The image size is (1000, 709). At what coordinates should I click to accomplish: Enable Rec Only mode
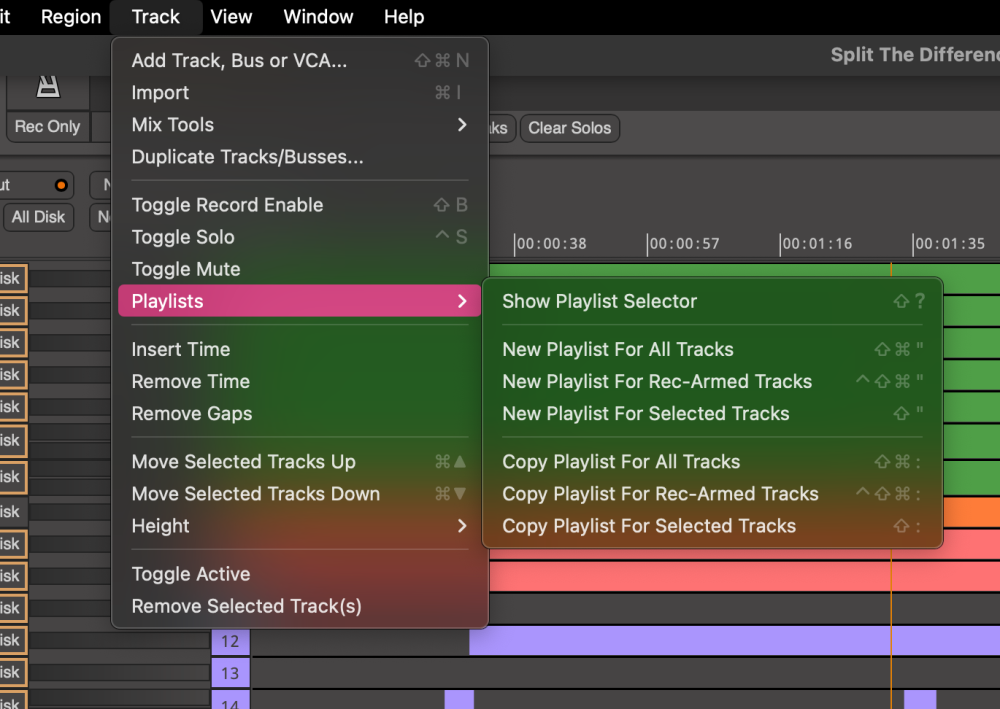[47, 126]
